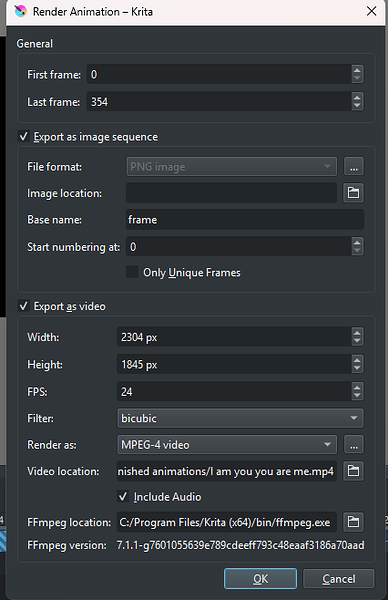Open MPEG-4 video render options button

pos(354,445)
